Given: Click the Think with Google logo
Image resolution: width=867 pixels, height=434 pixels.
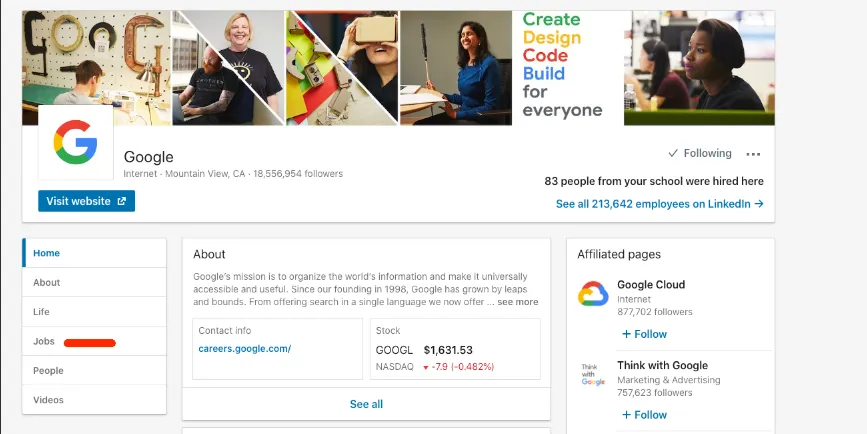Looking at the screenshot, I should tap(593, 375).
